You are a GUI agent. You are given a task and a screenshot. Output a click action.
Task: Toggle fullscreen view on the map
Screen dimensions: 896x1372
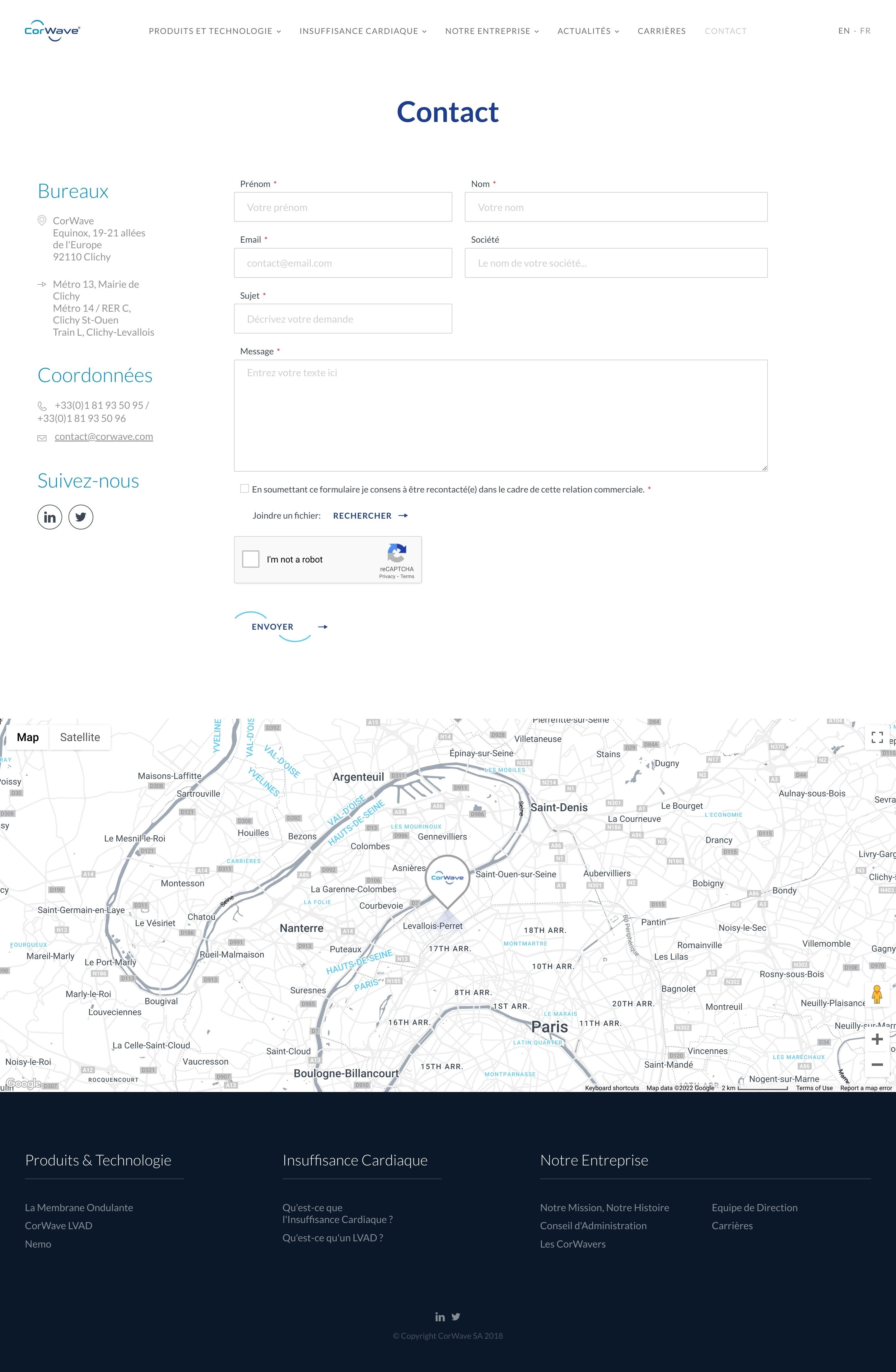point(877,737)
